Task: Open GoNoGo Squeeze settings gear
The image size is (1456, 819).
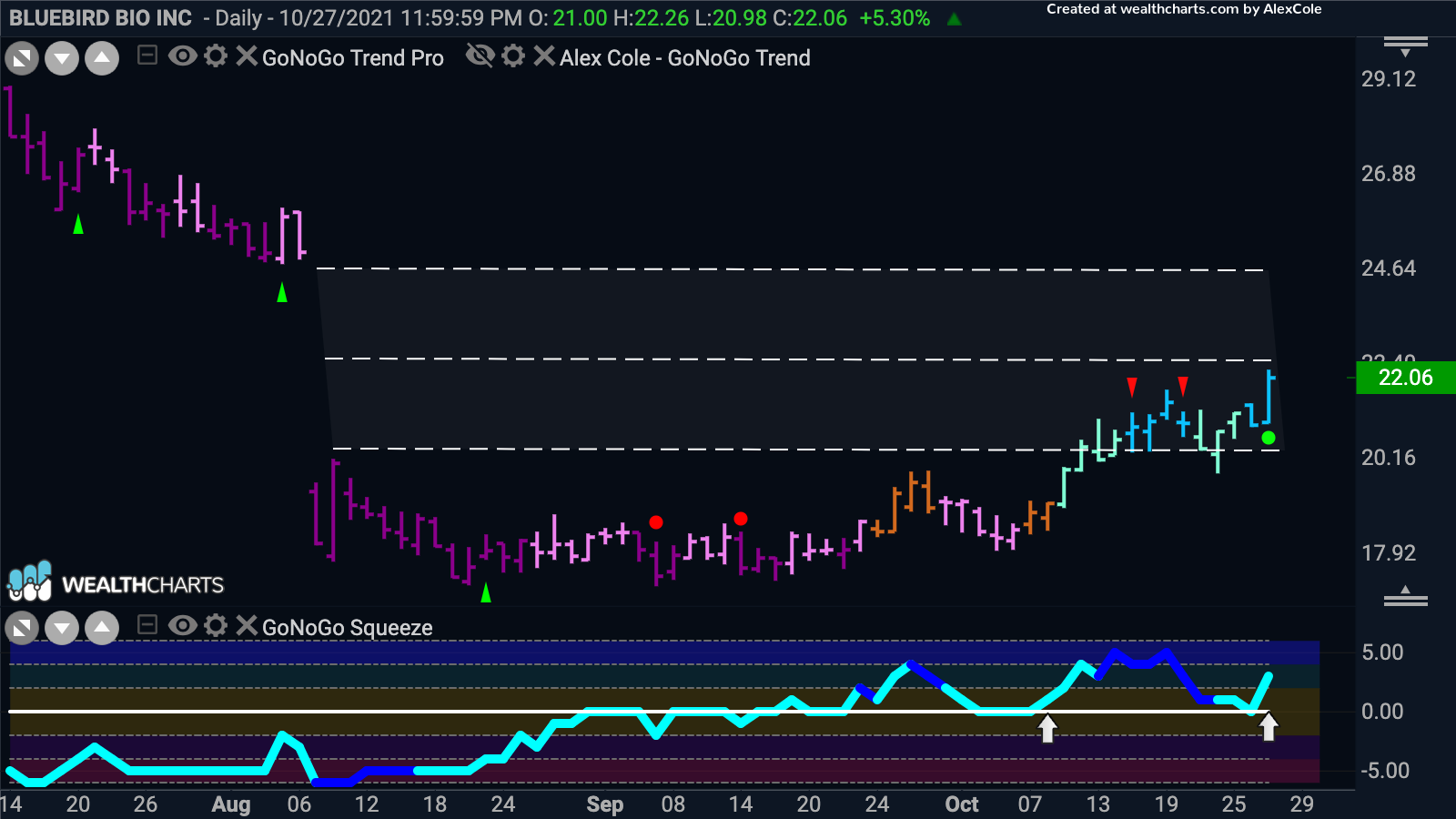Action: point(216,625)
